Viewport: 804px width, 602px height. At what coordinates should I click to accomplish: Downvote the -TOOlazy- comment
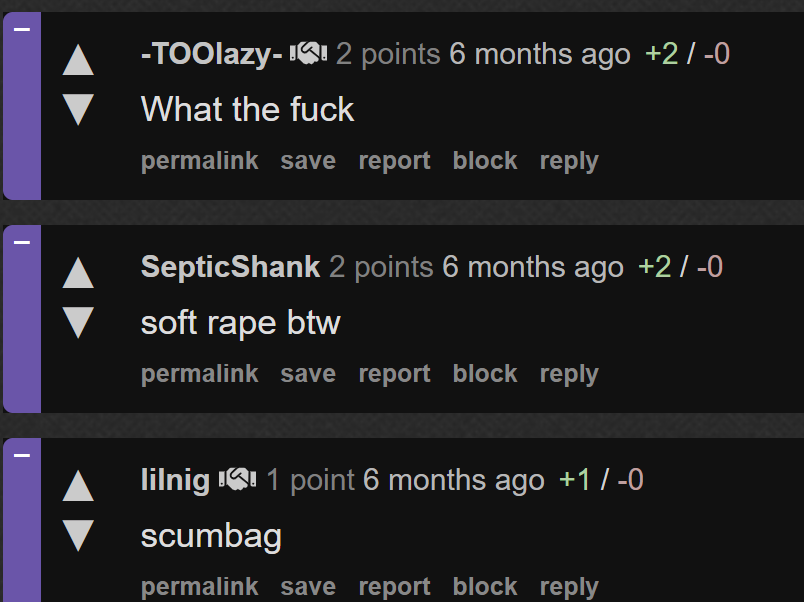pos(78,109)
